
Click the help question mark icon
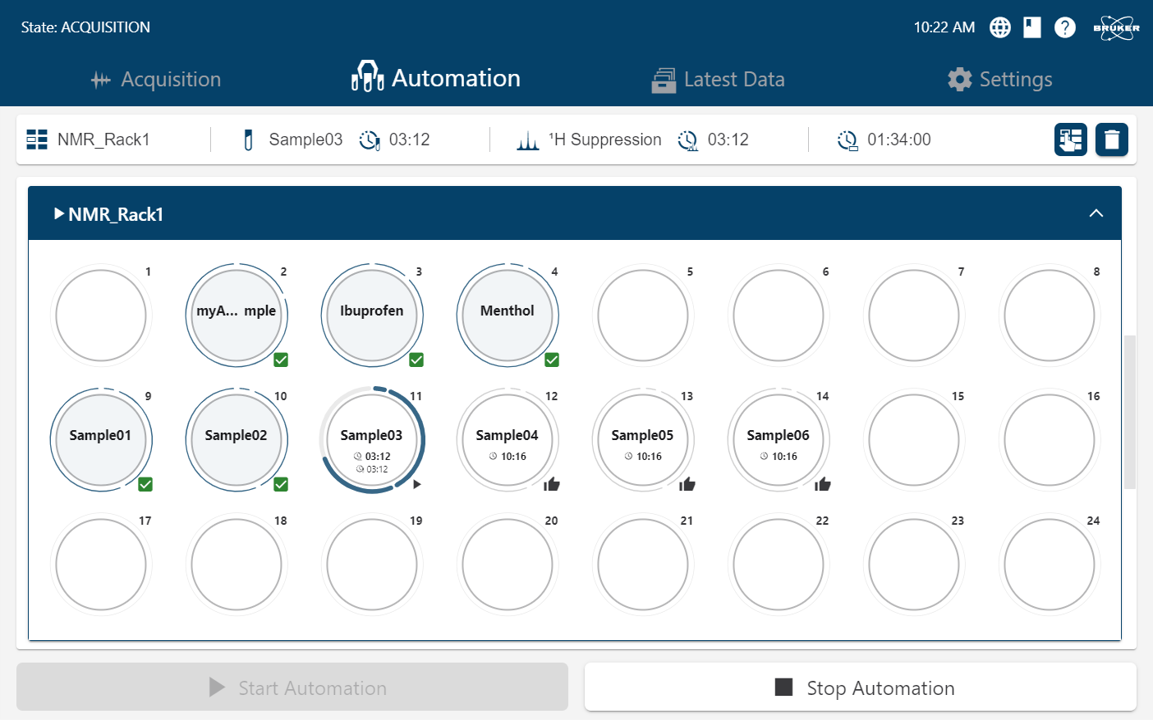coord(1065,27)
